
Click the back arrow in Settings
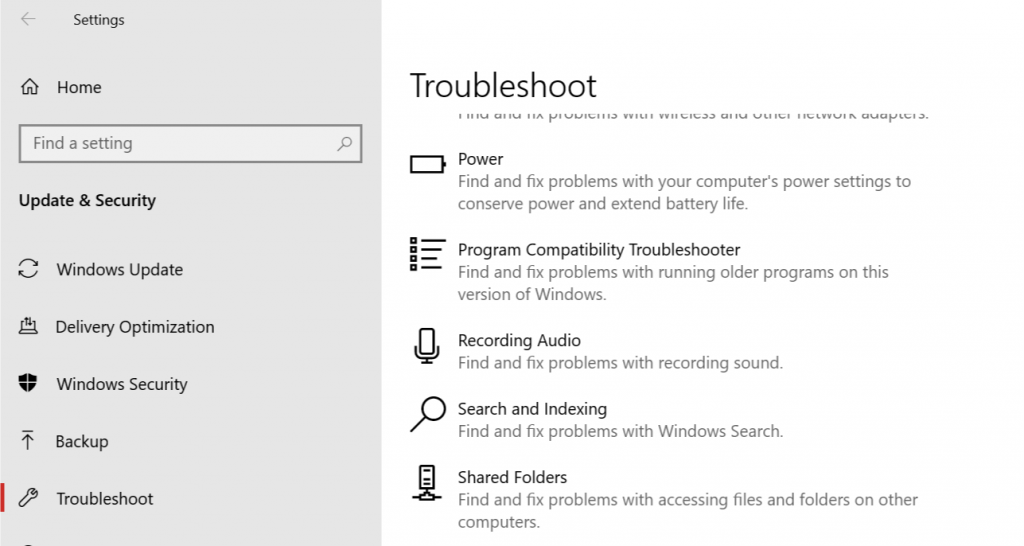(28, 19)
